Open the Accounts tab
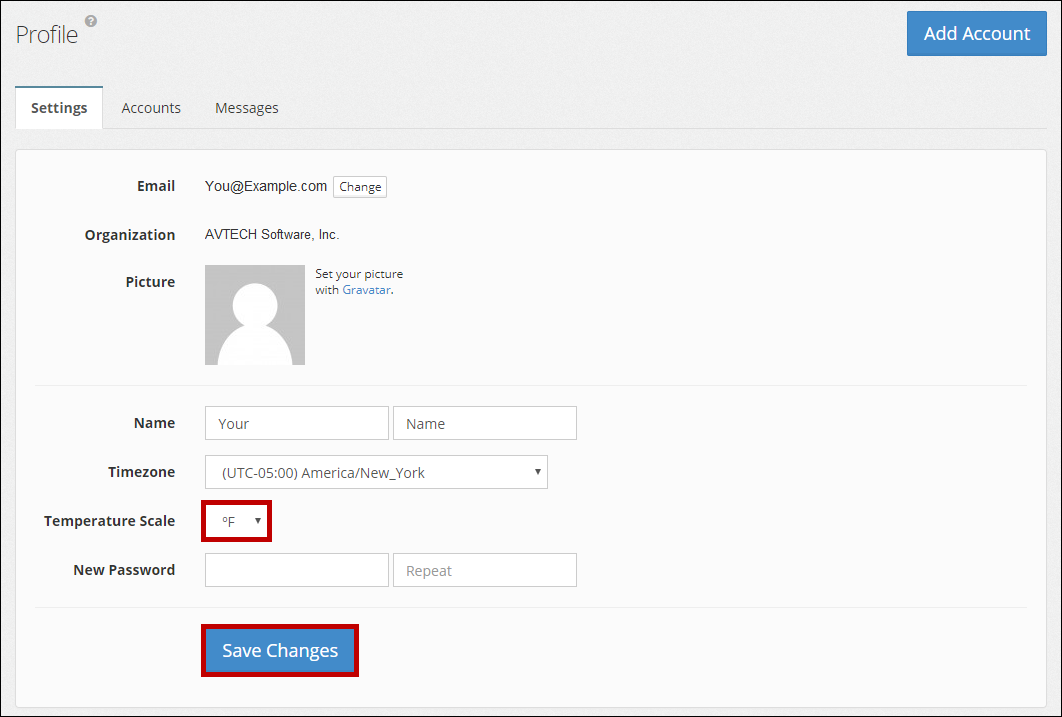Viewport: 1062px width, 717px height. 151,108
